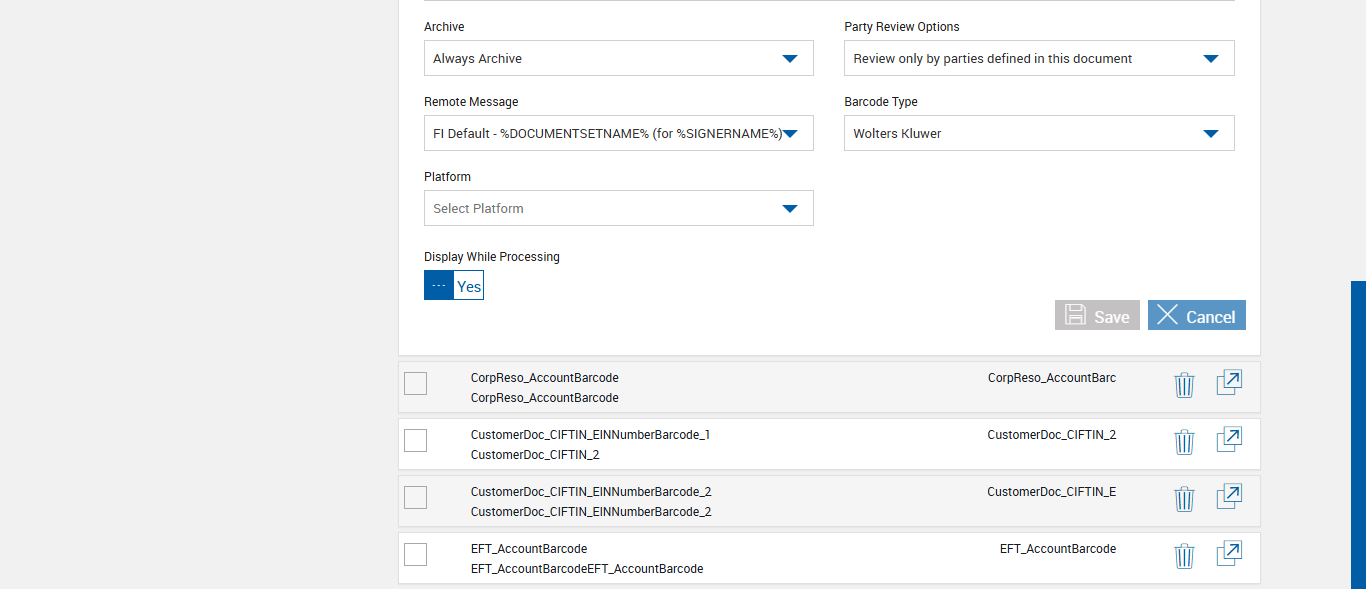Open EFT_AccountBarcode in popup window
The image size is (1366, 589).
pyautogui.click(x=1229, y=554)
